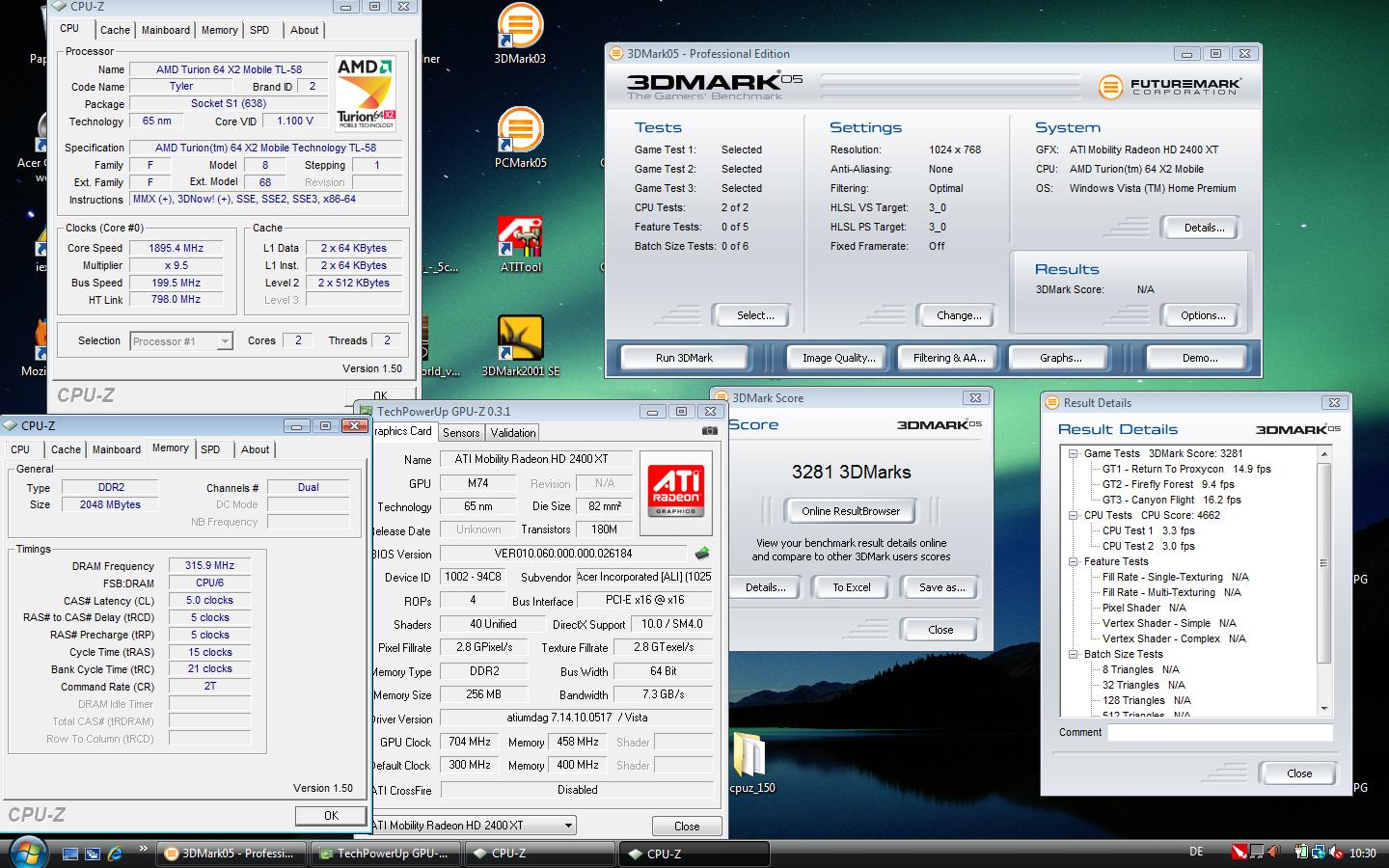Click the Mozilla Firefox desktop icon
The width and height of the screenshot is (1389, 868).
pos(39,347)
